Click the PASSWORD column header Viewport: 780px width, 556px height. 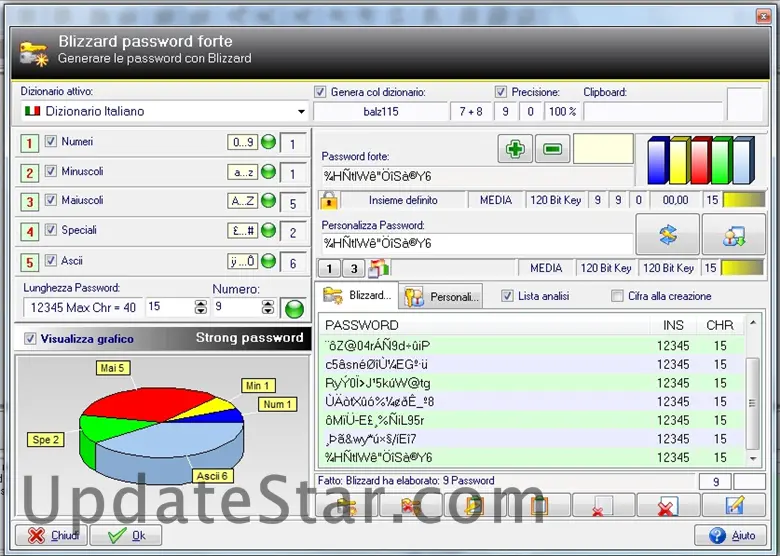pyautogui.click(x=485, y=325)
